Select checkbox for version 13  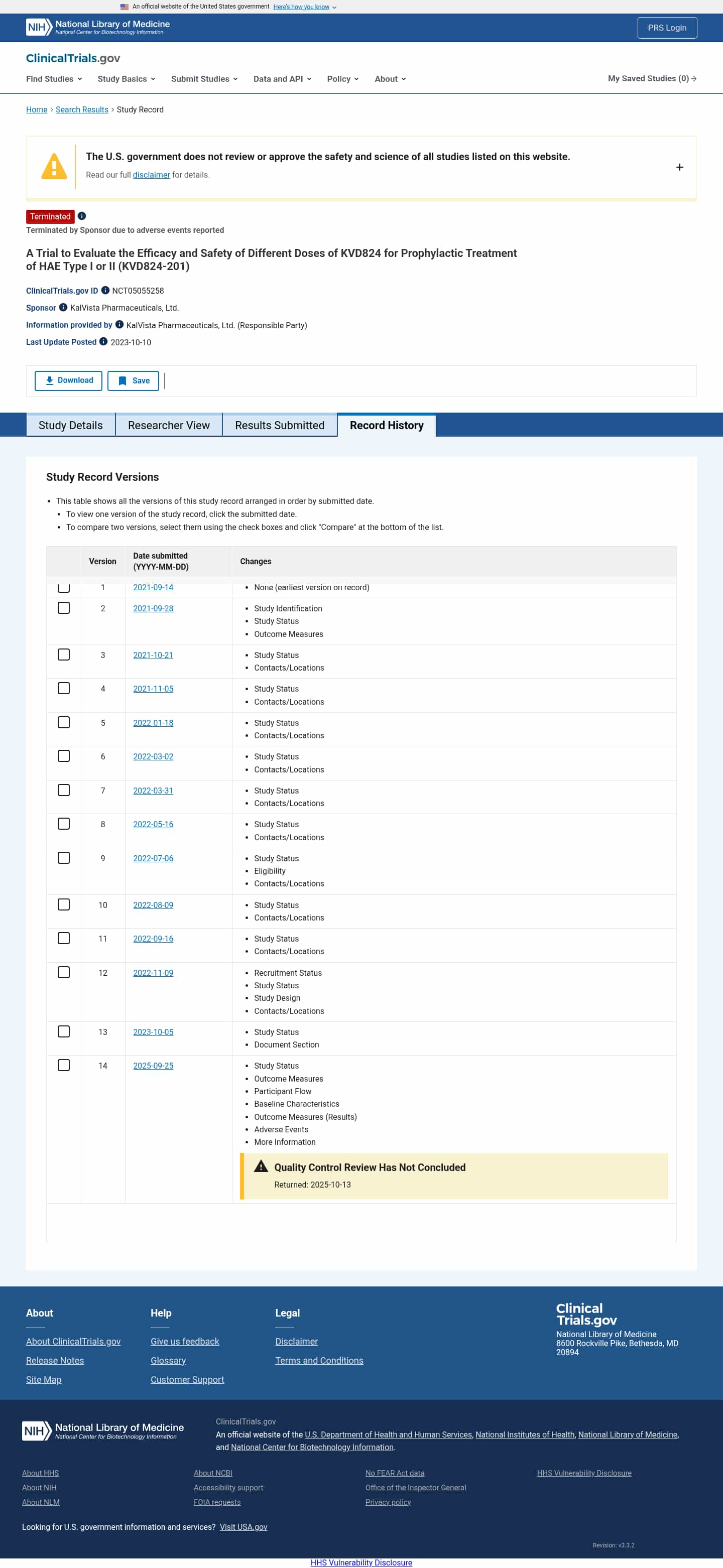pyautogui.click(x=64, y=1032)
